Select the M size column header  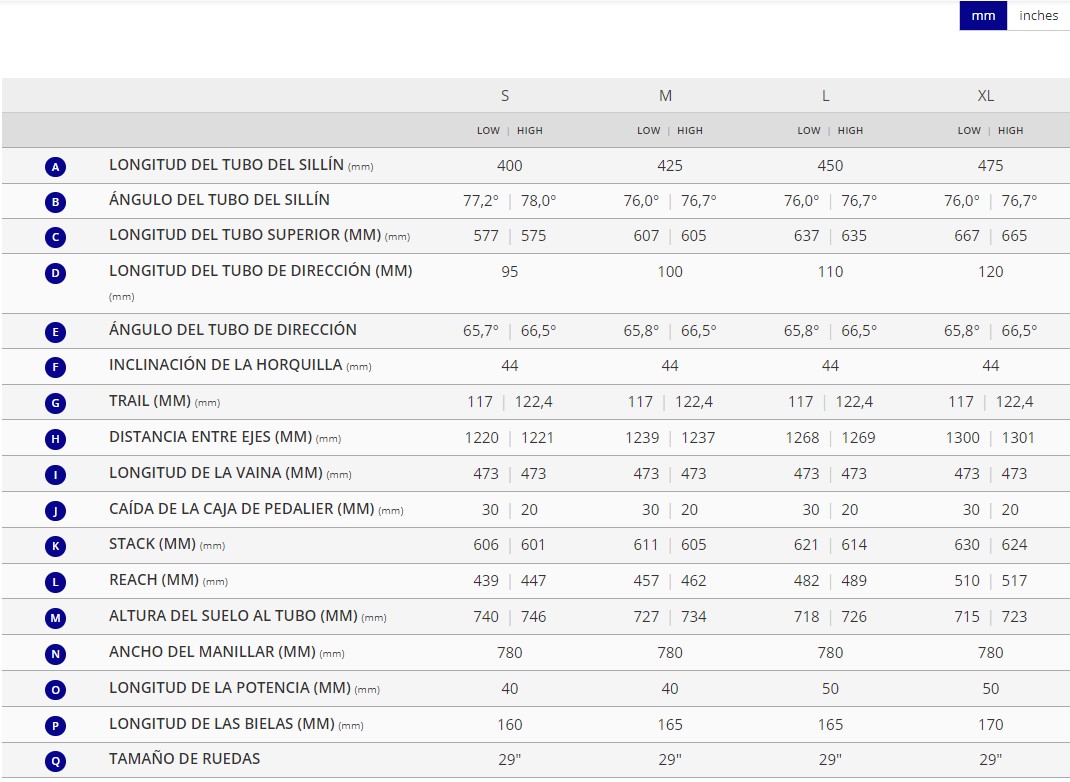pos(665,96)
